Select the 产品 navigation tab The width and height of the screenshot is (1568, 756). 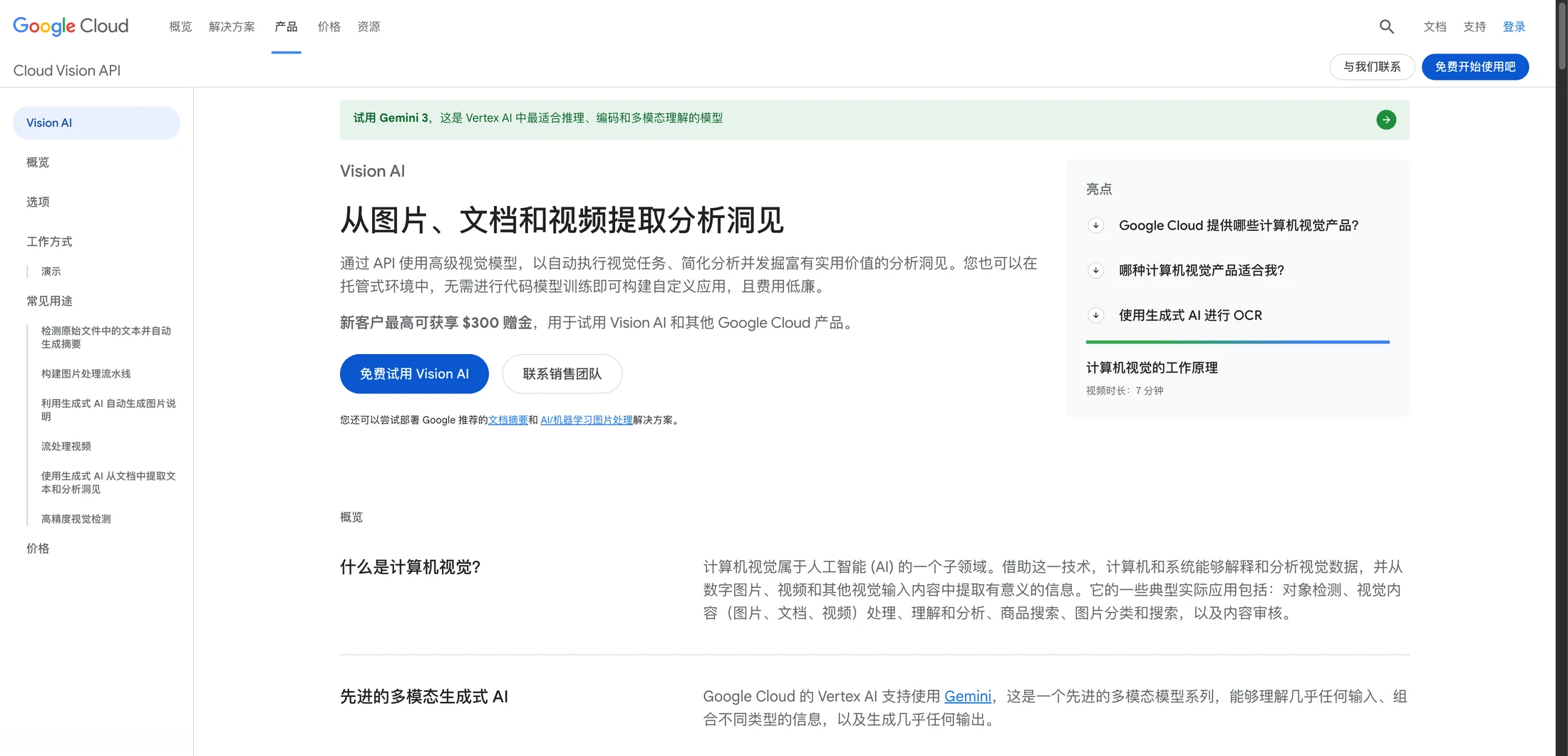tap(286, 26)
